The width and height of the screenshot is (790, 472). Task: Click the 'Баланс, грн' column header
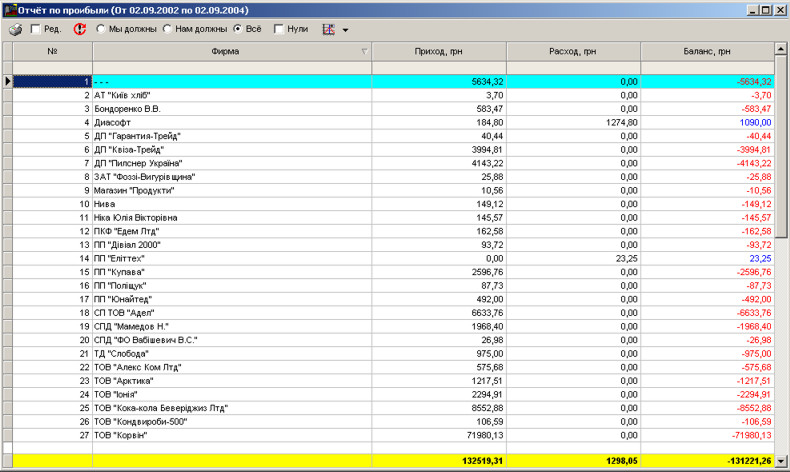[x=707, y=50]
